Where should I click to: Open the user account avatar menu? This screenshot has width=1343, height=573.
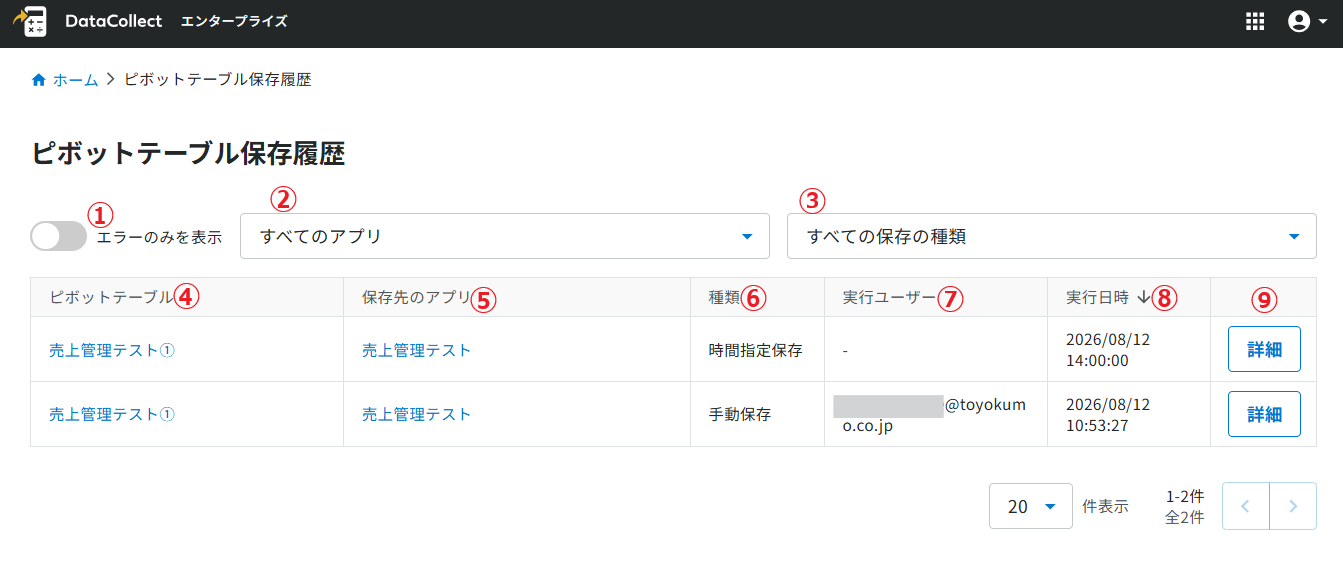point(1307,22)
